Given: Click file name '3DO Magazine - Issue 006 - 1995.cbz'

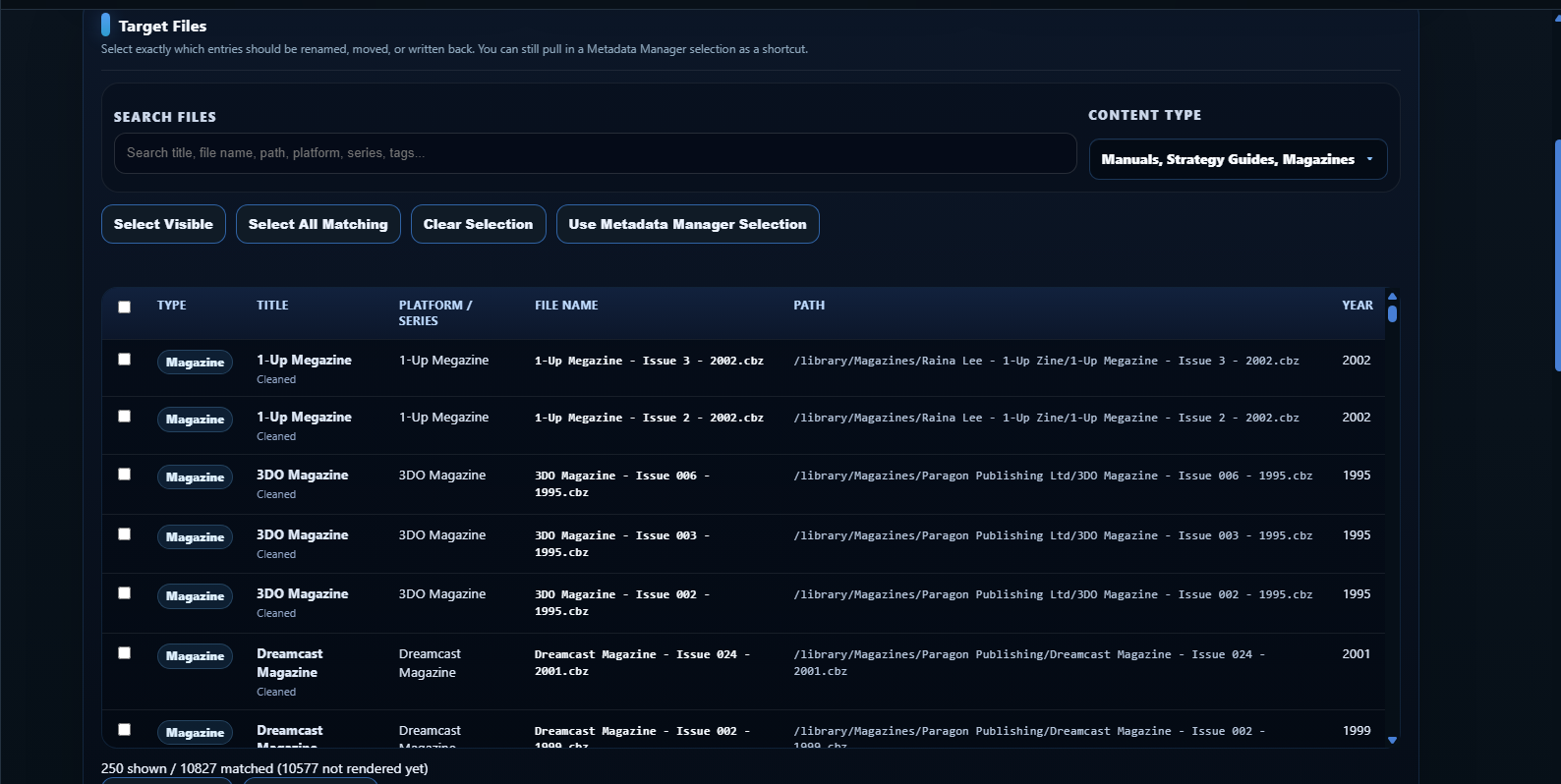Looking at the screenshot, I should 622,483.
